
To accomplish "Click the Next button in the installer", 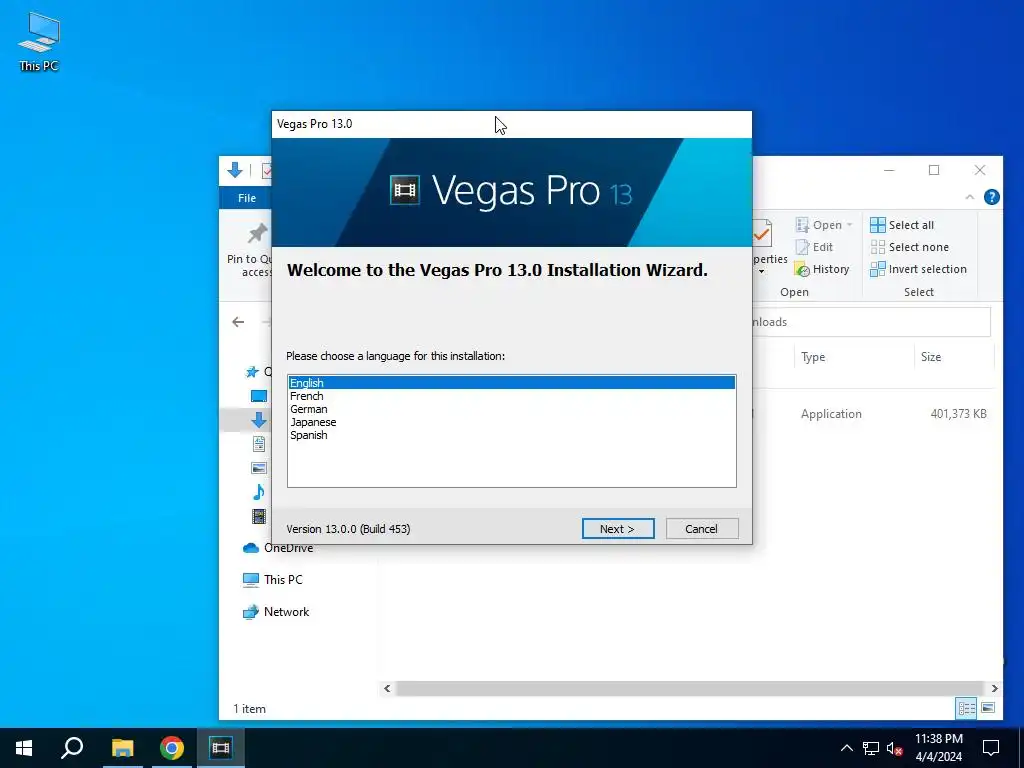I will click(x=618, y=529).
